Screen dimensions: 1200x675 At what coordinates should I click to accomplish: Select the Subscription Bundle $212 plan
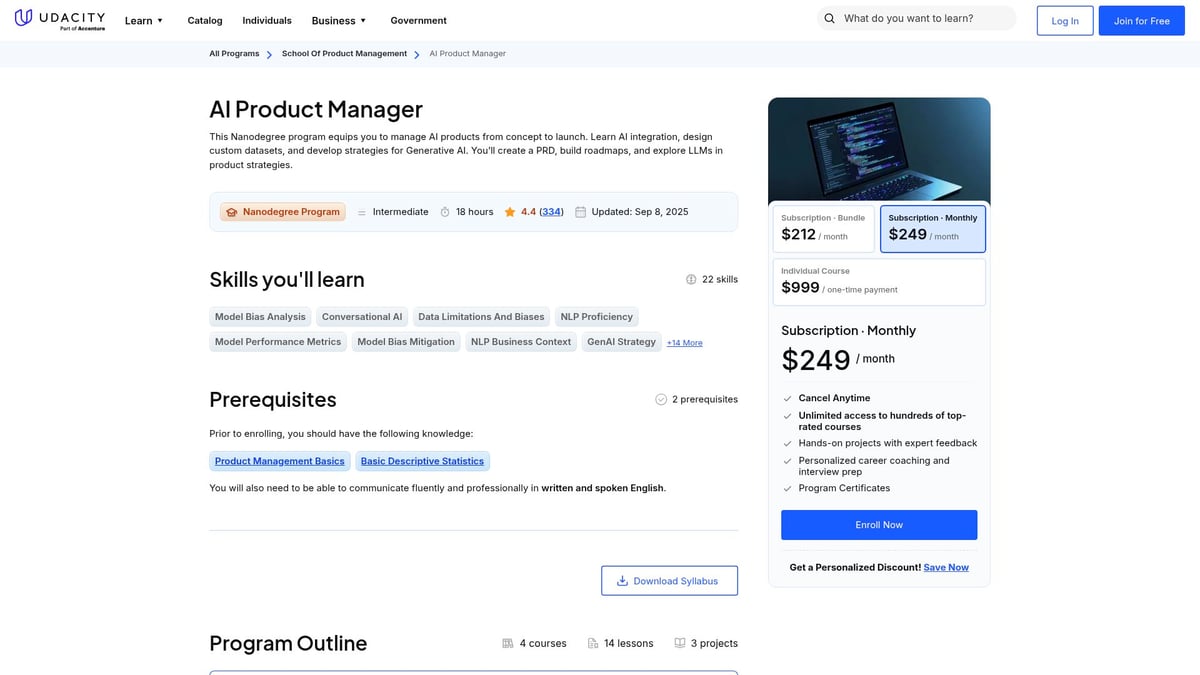point(824,229)
